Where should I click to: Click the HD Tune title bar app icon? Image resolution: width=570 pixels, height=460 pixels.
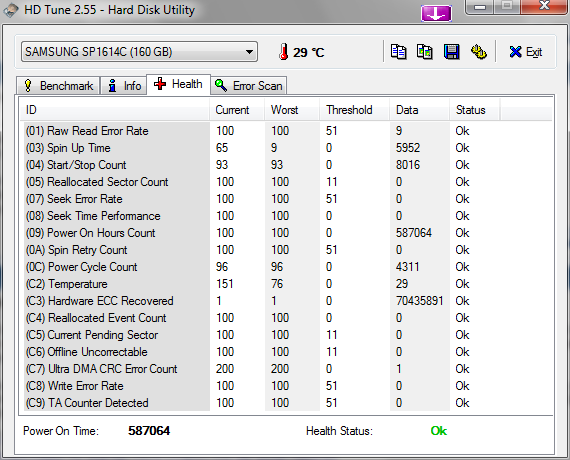click(x=11, y=10)
